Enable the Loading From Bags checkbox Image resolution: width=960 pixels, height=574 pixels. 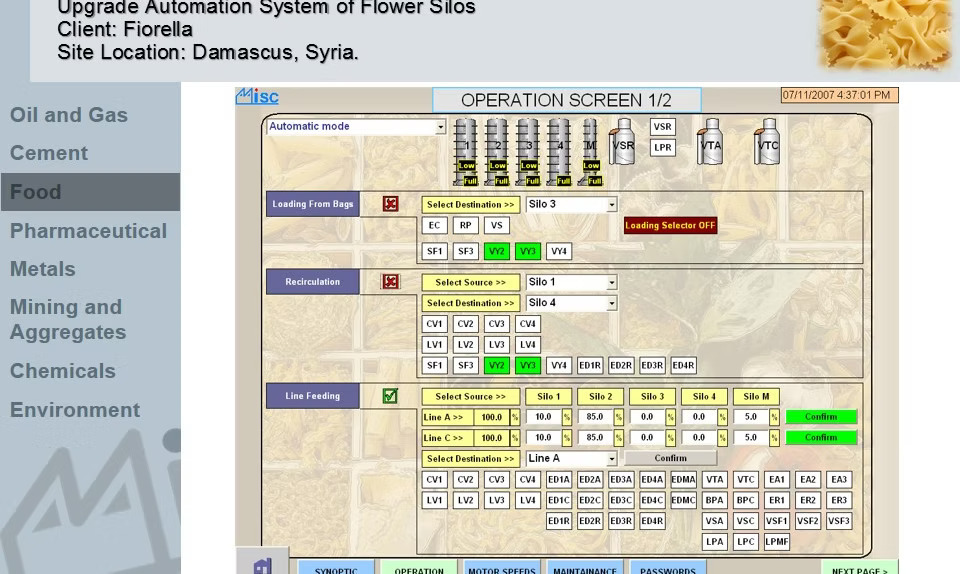(390, 204)
